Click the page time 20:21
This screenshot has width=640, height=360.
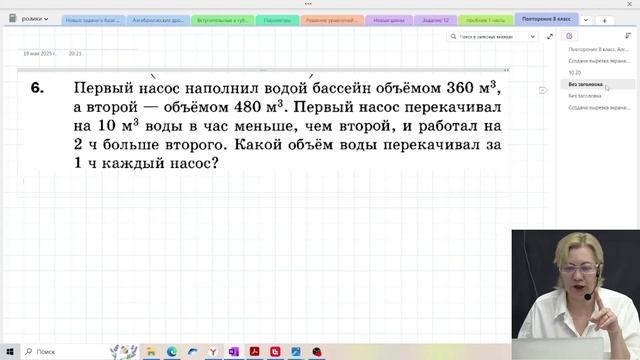pyautogui.click(x=75, y=53)
